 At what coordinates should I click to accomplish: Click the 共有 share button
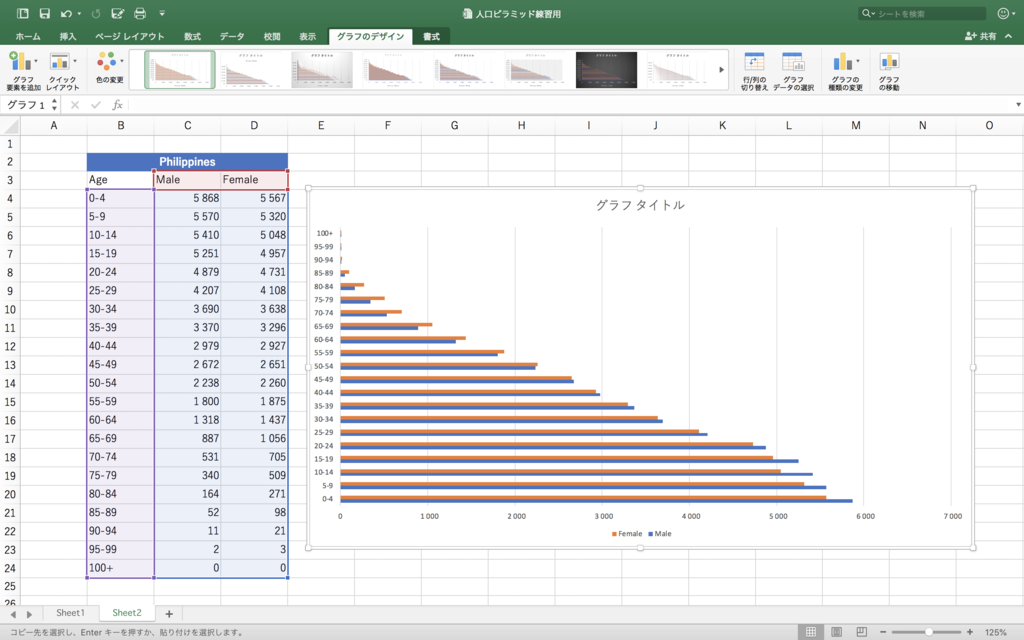[x=981, y=37]
